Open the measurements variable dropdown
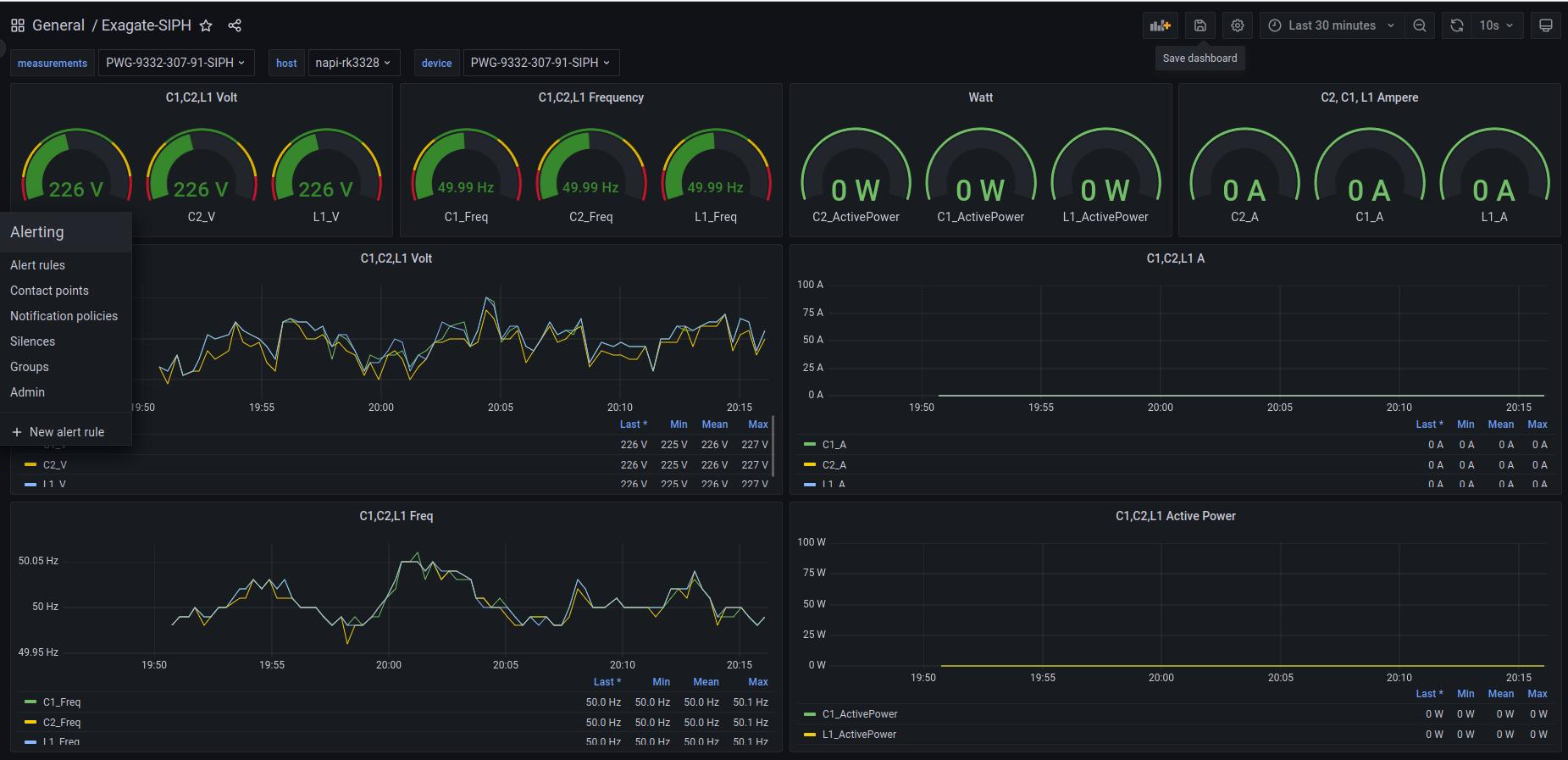This screenshot has height=760, width=1568. (x=175, y=63)
